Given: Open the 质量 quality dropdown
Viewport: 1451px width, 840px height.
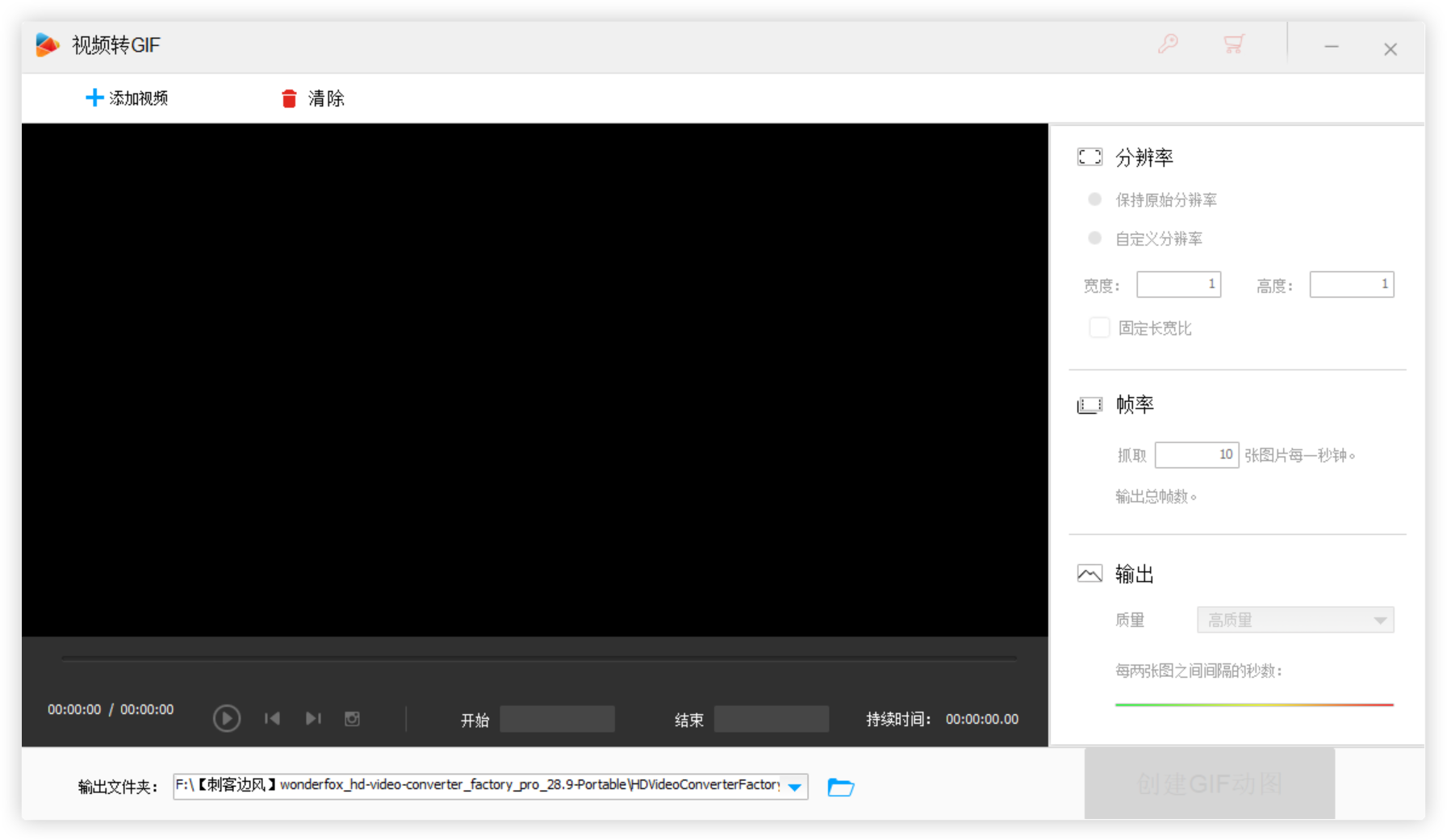Looking at the screenshot, I should (1294, 620).
